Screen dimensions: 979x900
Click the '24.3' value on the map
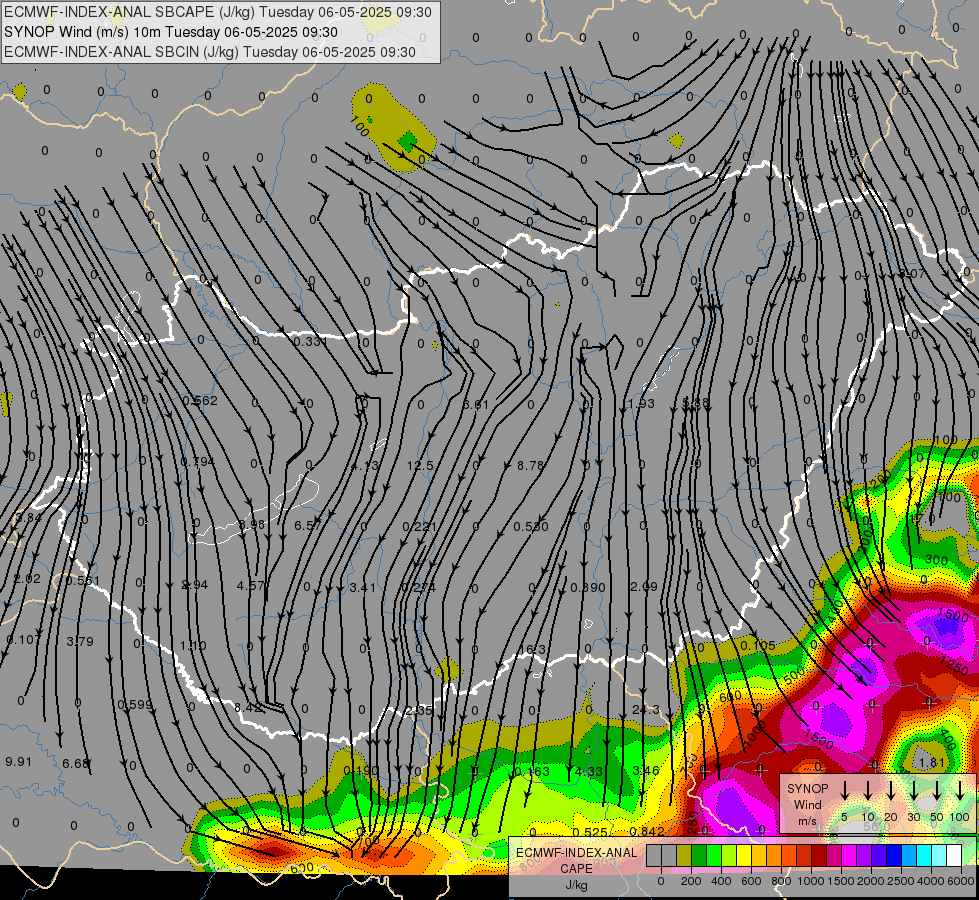coord(646,710)
